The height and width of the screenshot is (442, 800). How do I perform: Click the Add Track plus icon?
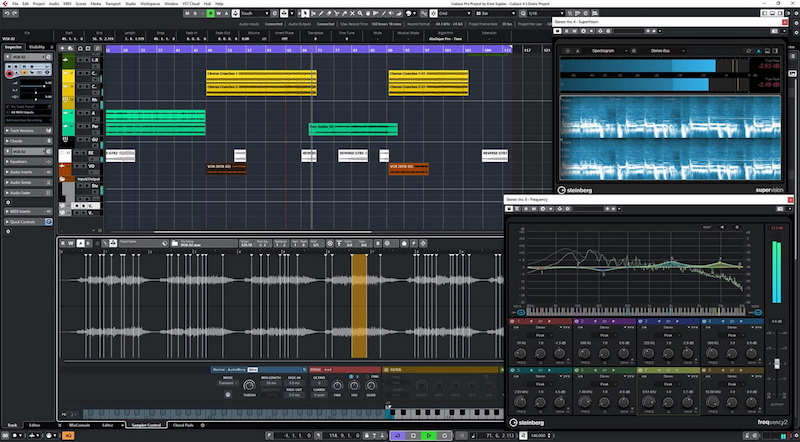pos(64,46)
